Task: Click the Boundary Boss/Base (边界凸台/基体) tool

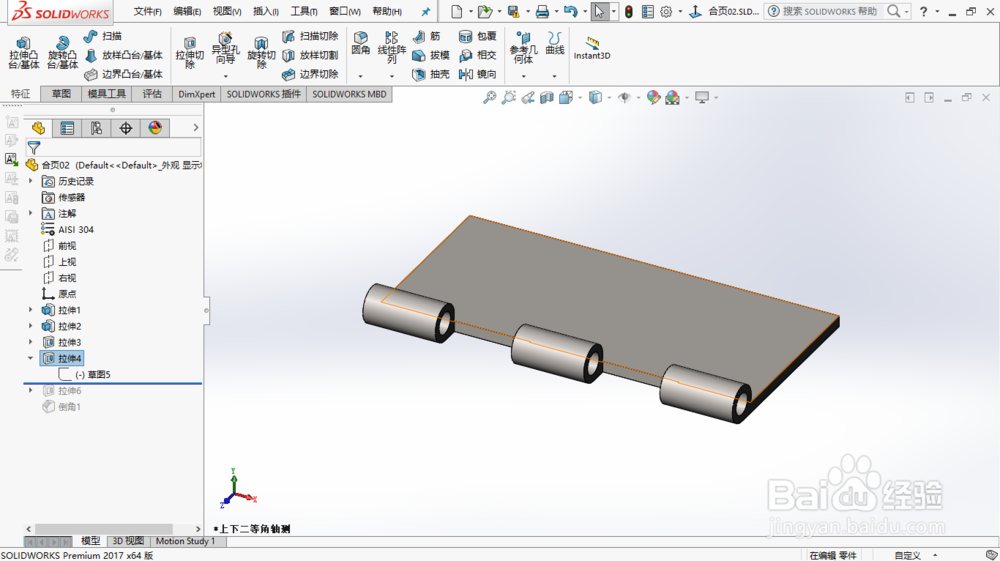Action: (124, 75)
